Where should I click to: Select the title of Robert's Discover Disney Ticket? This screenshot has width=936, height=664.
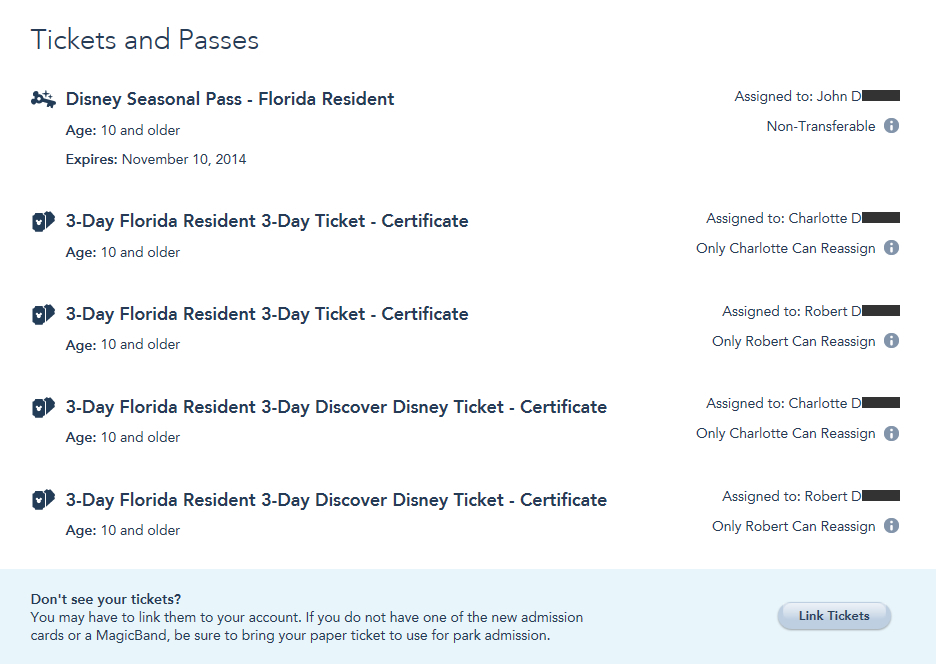(336, 500)
